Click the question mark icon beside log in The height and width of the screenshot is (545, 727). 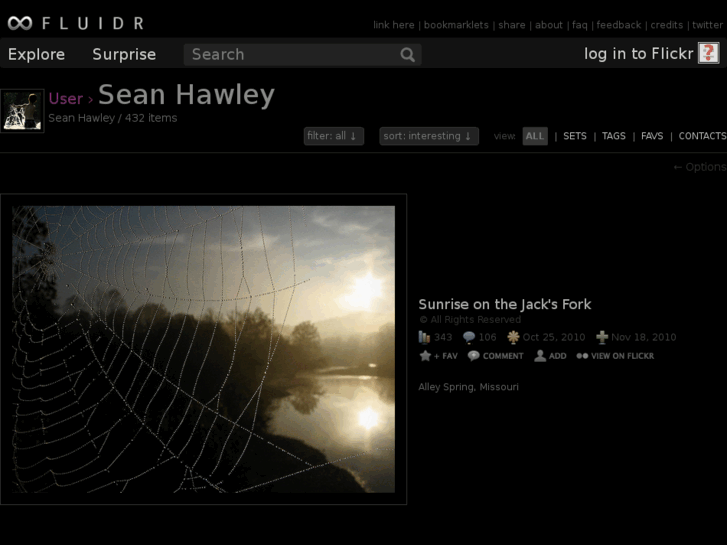(x=708, y=53)
